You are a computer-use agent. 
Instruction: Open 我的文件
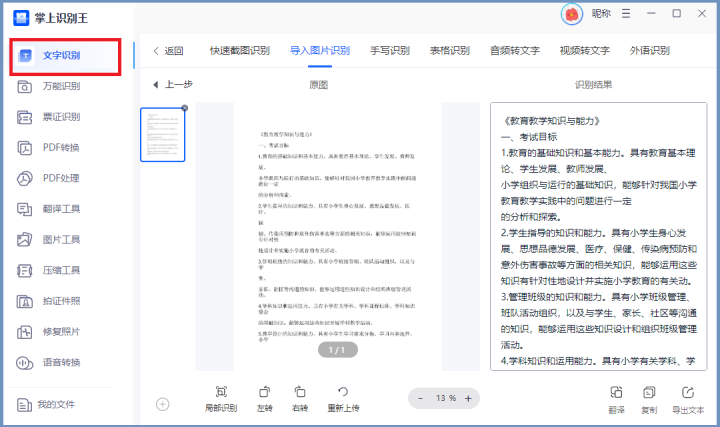(46, 405)
